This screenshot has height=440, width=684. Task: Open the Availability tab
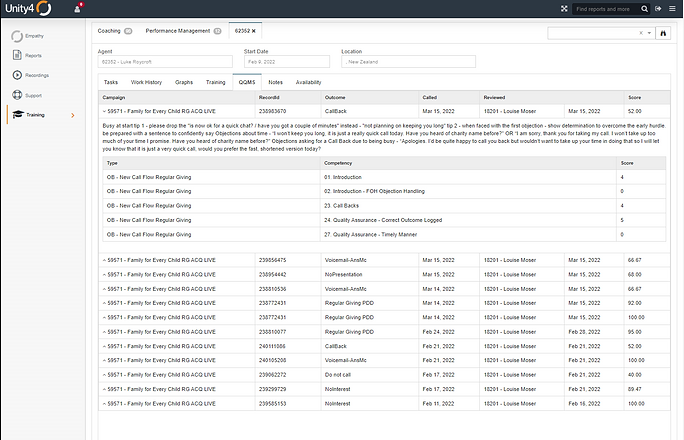pyautogui.click(x=308, y=82)
